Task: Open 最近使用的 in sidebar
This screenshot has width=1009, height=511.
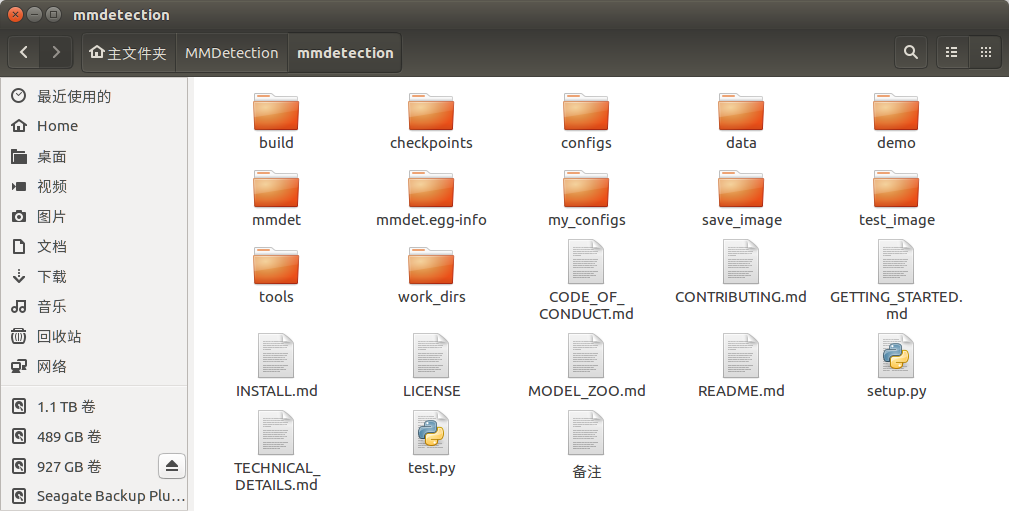Action: [94, 97]
